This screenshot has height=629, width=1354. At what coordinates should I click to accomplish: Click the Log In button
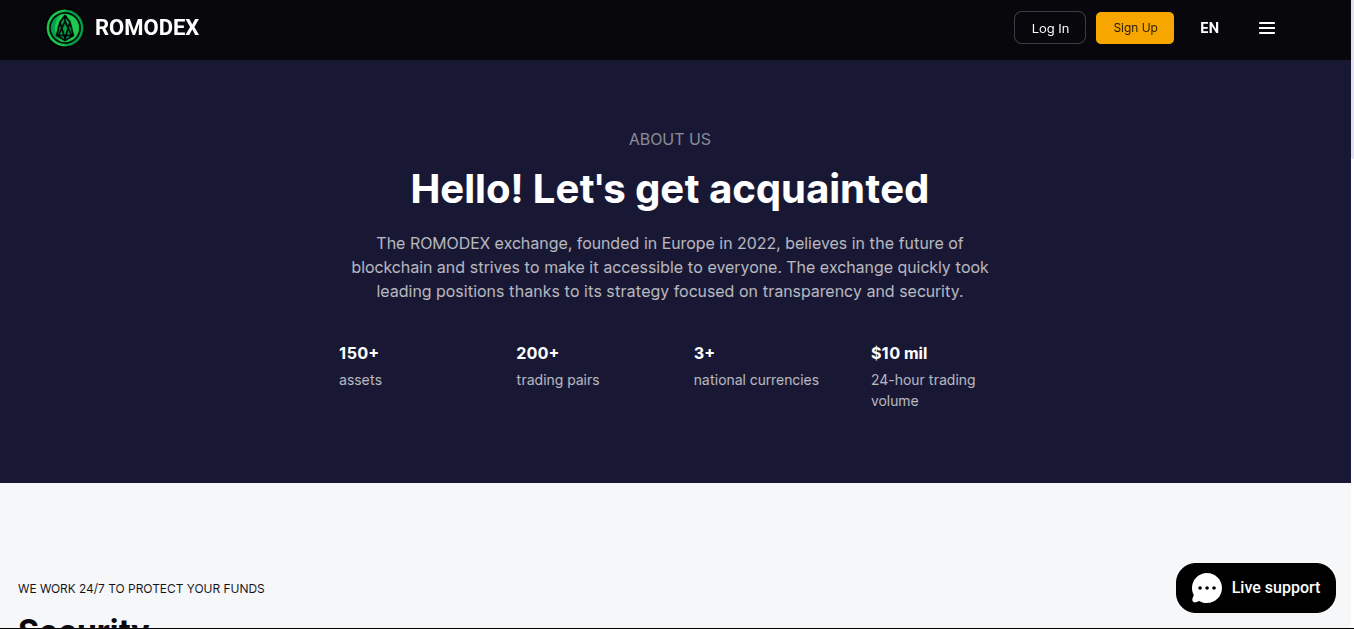pyautogui.click(x=1049, y=28)
